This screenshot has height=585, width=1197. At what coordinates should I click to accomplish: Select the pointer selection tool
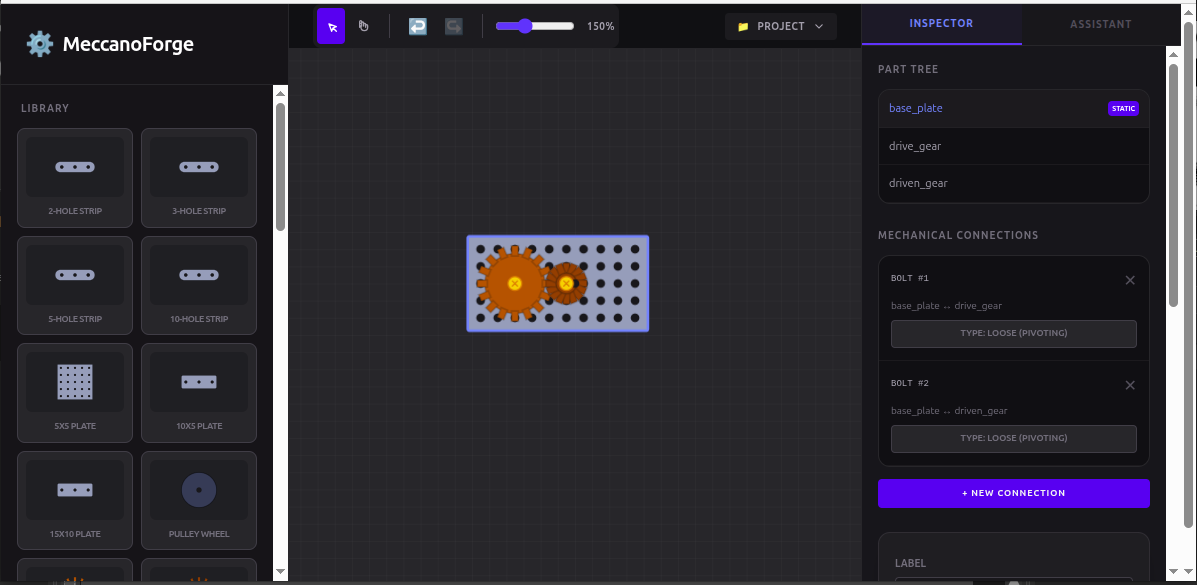pyautogui.click(x=331, y=26)
